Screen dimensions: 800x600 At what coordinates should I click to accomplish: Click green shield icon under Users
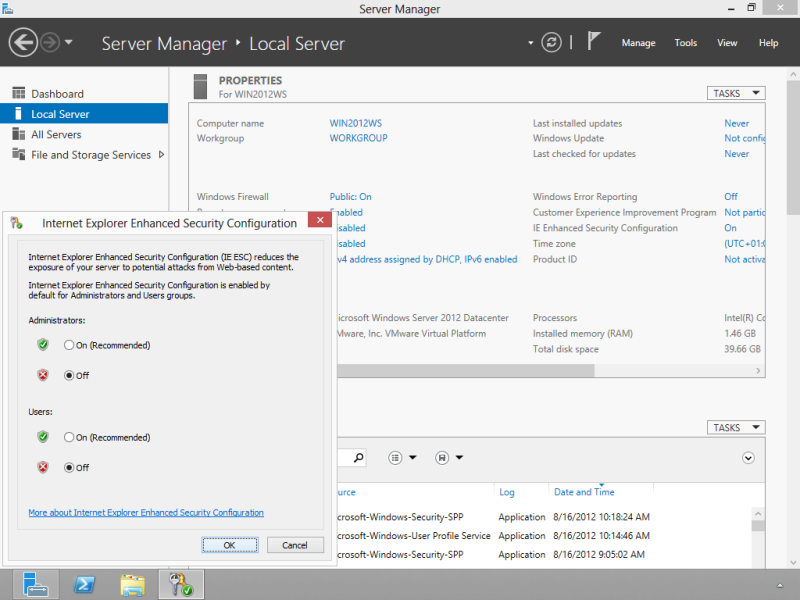tap(43, 437)
